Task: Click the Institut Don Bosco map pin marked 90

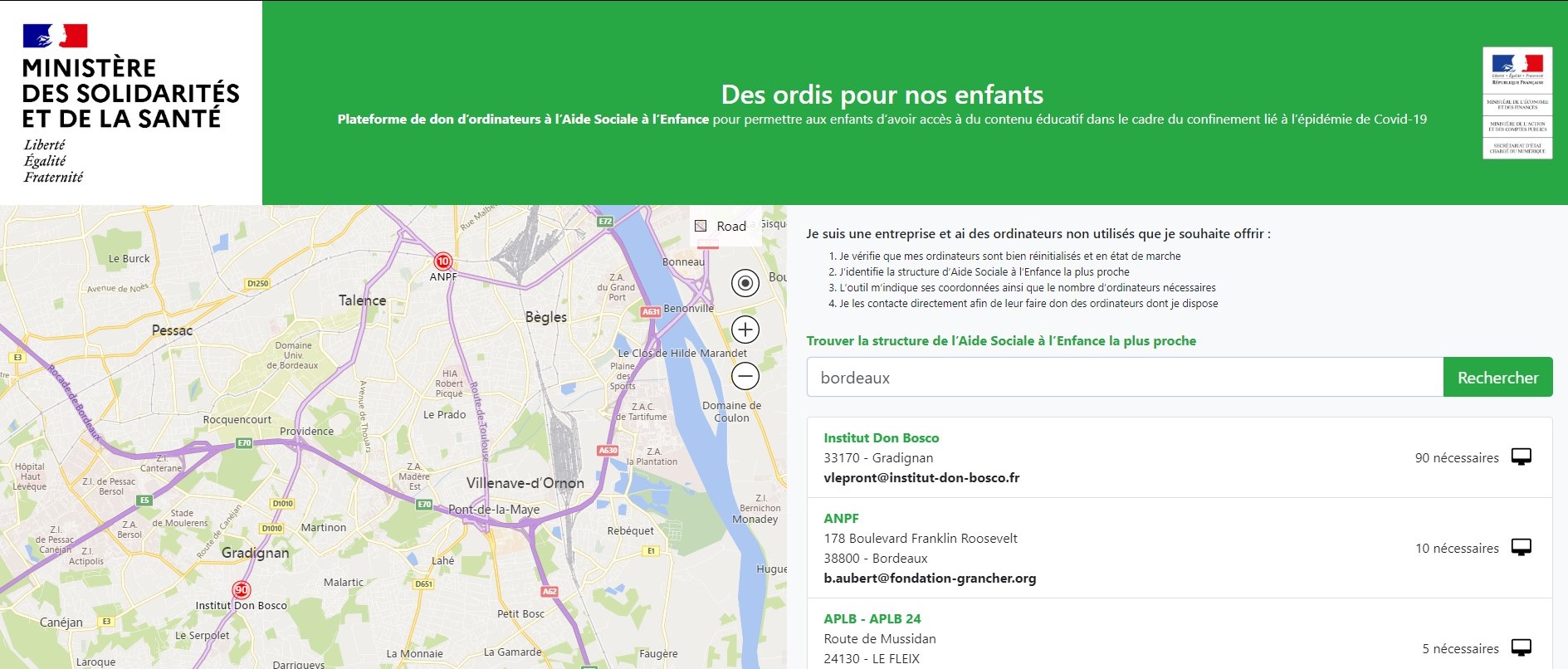Action: pyautogui.click(x=241, y=590)
